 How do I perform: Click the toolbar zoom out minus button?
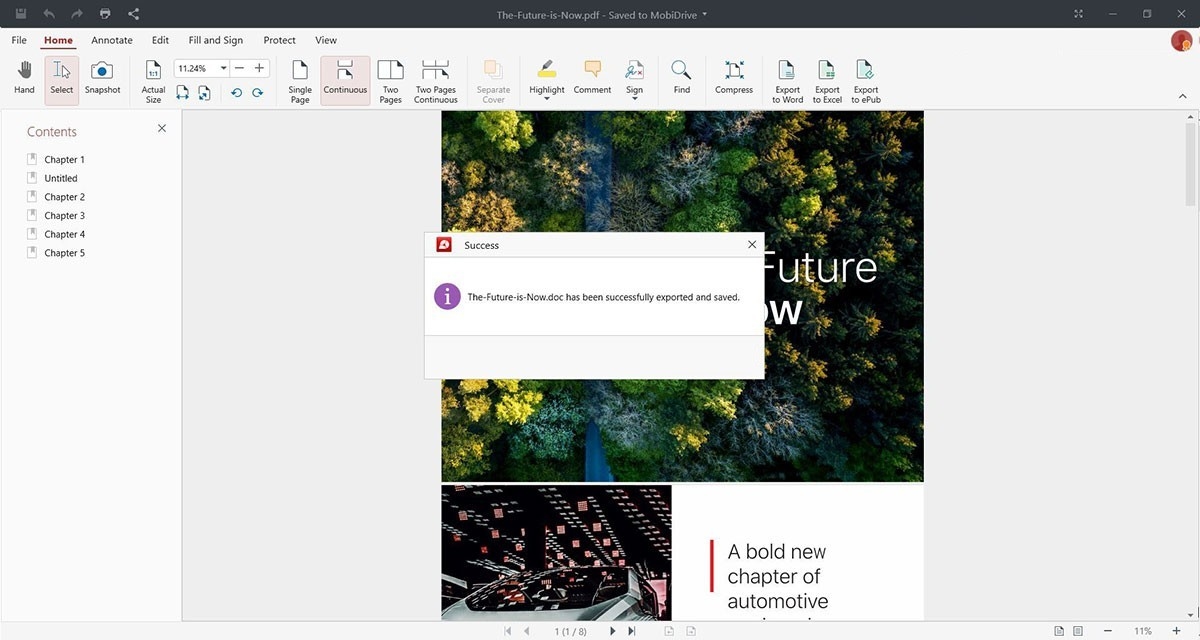[x=239, y=68]
